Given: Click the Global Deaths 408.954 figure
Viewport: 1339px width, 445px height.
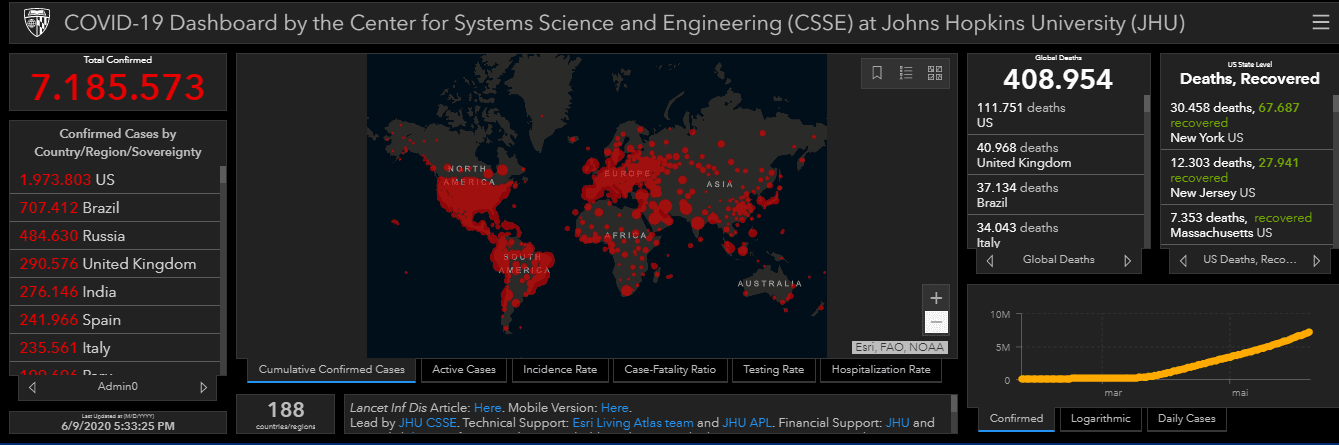Looking at the screenshot, I should pyautogui.click(x=1058, y=79).
